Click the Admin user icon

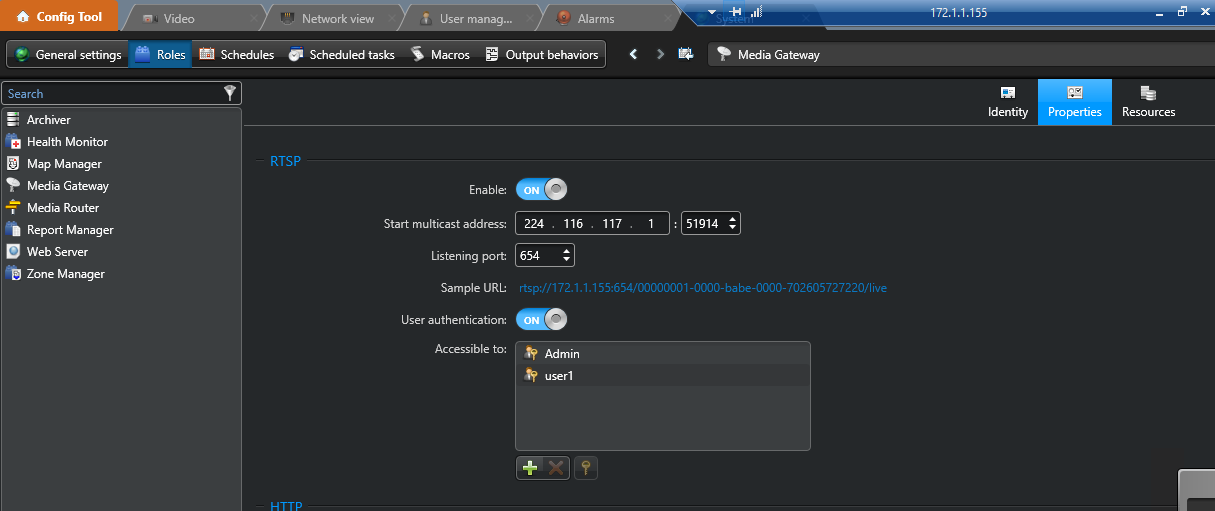tap(531, 354)
